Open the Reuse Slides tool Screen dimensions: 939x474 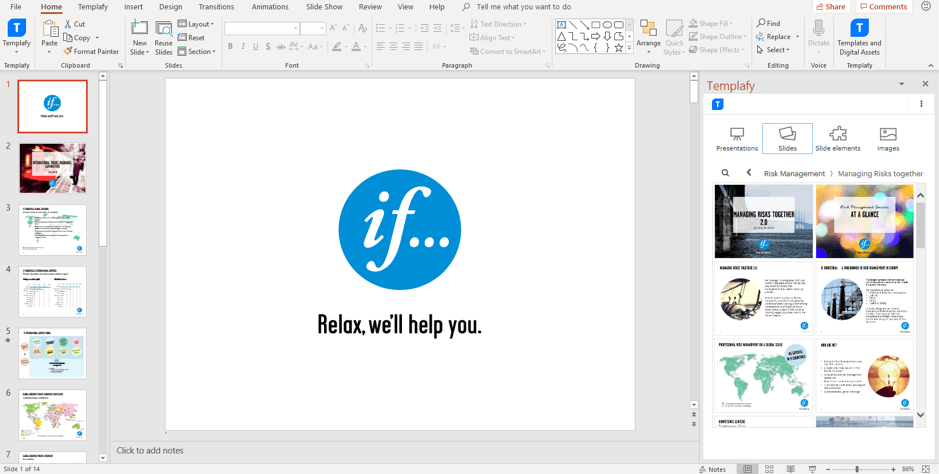coord(163,38)
